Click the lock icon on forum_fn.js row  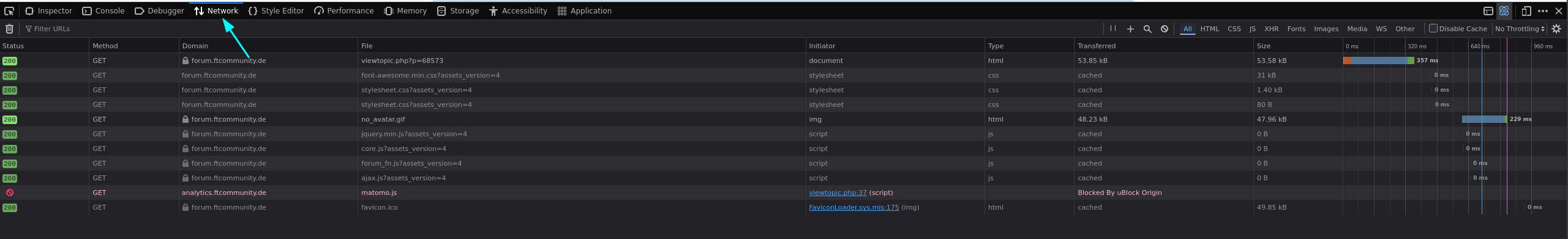point(185,163)
